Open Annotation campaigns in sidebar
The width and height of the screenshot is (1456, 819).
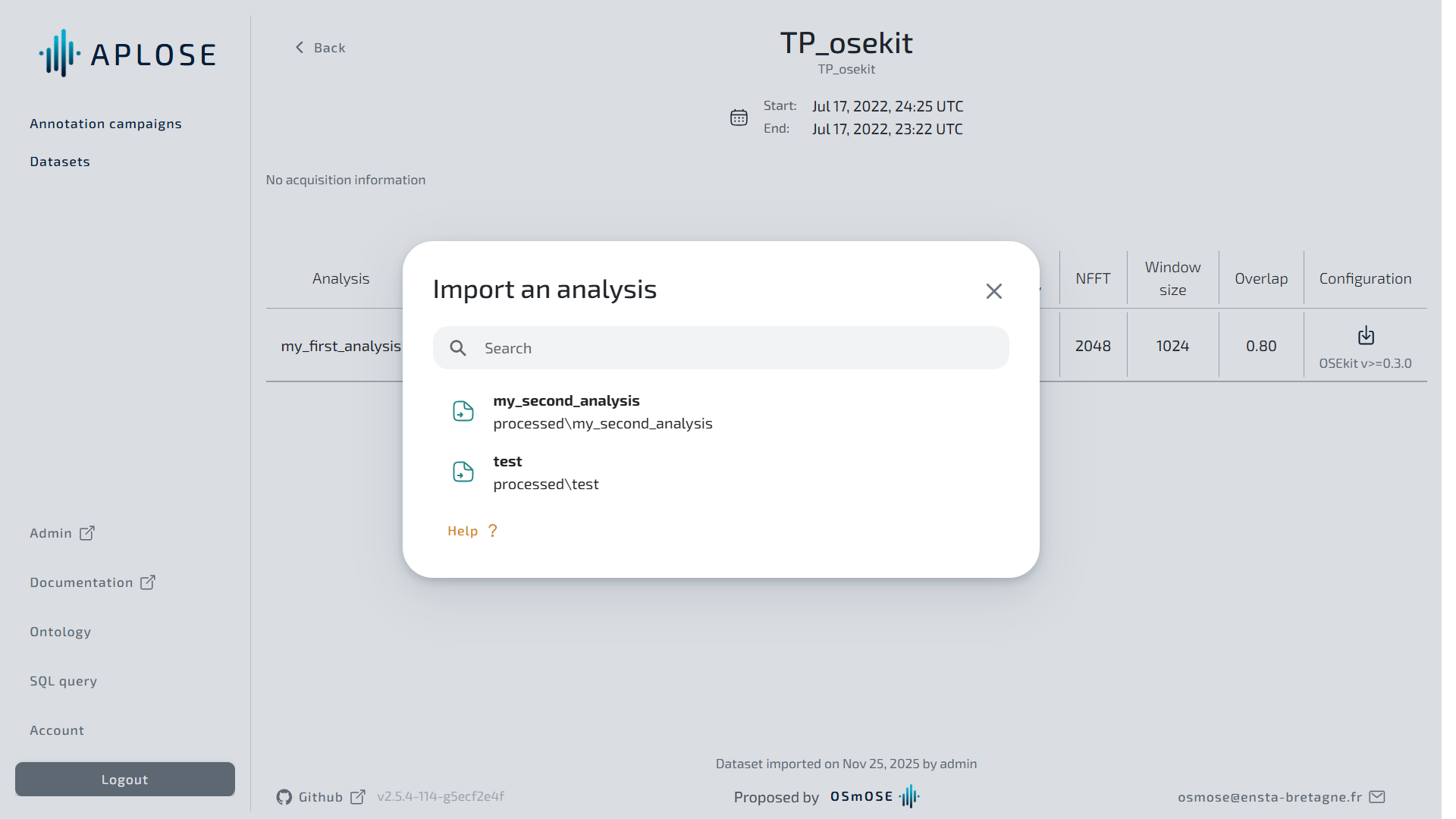pos(105,124)
